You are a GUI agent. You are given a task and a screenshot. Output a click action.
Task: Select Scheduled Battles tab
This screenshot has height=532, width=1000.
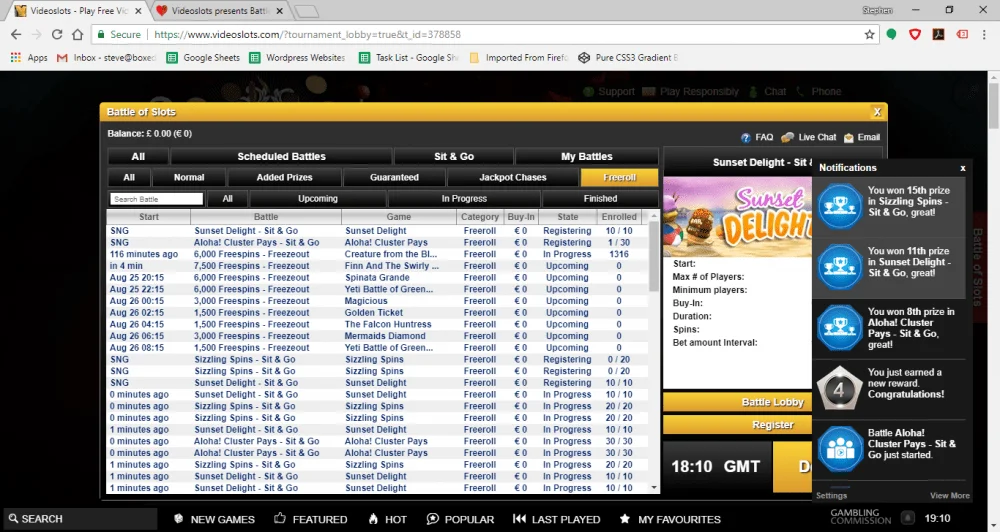[281, 156]
